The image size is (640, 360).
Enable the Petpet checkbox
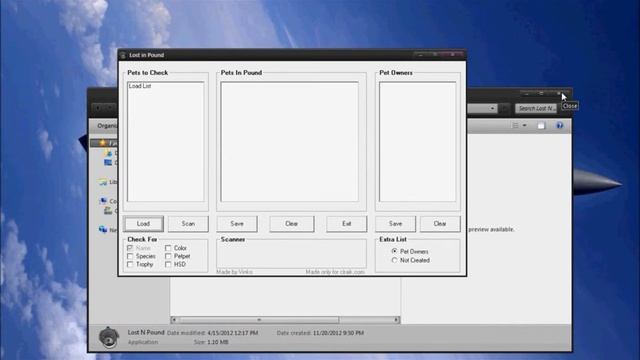tap(168, 256)
